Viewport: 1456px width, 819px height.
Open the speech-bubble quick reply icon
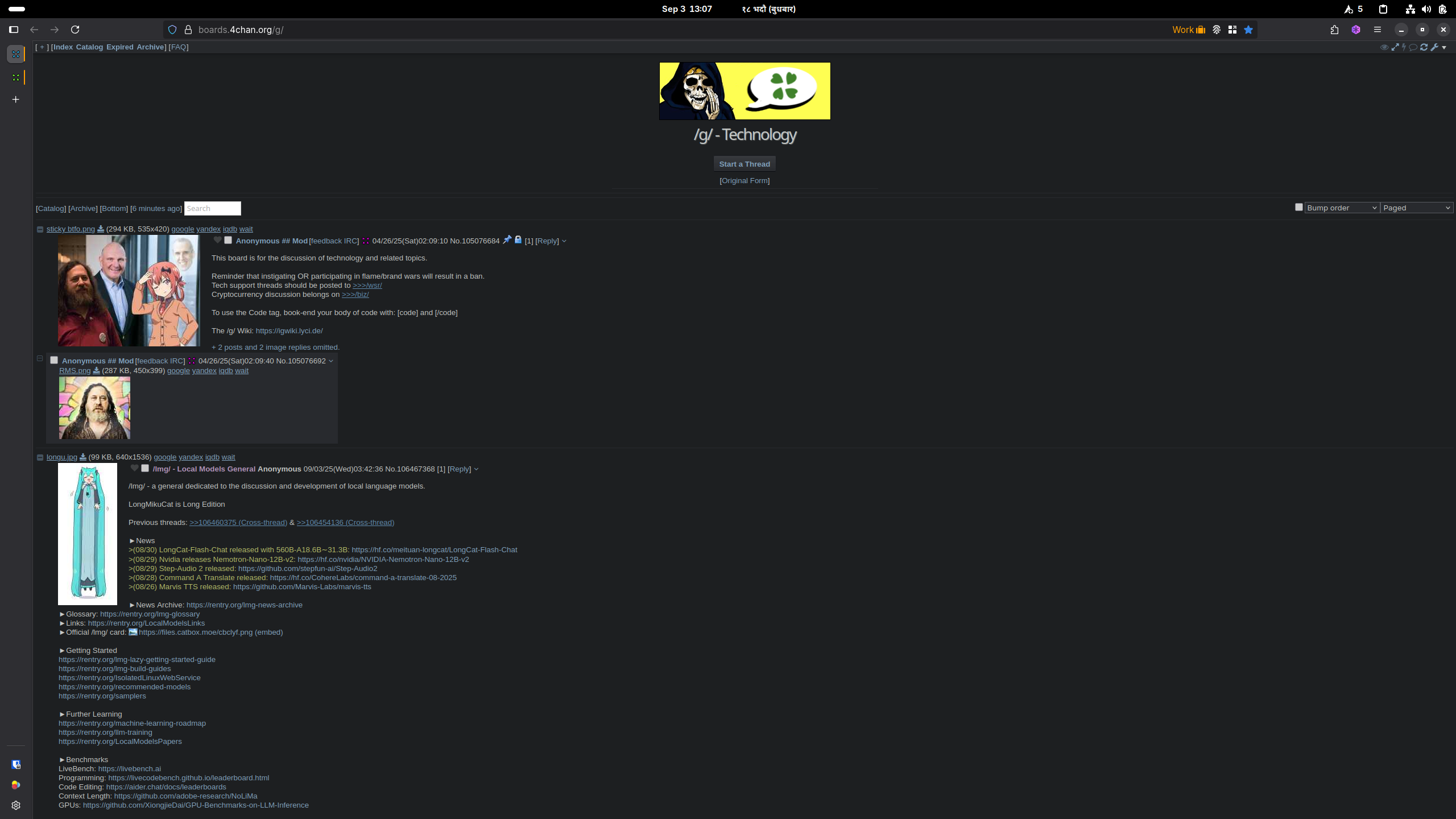pos(1413,47)
